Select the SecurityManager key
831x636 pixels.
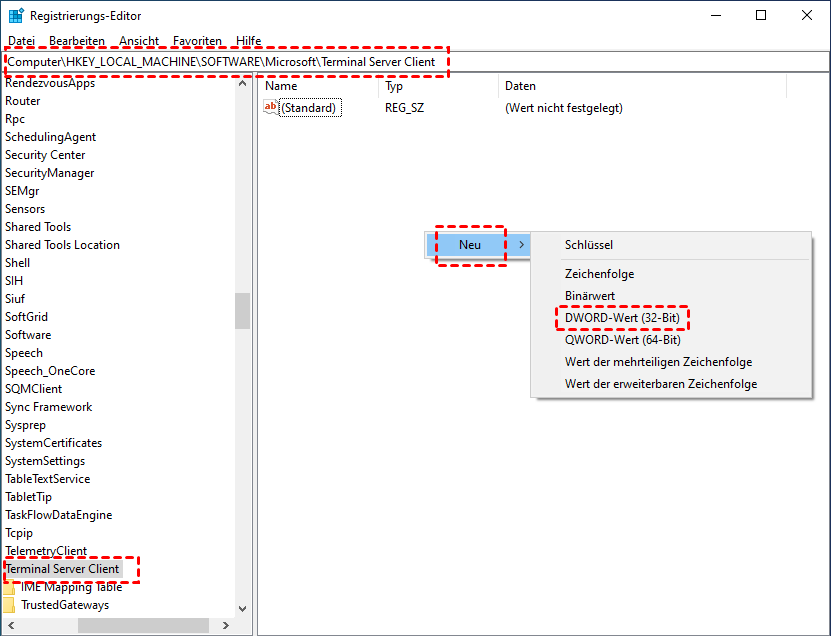[49, 173]
